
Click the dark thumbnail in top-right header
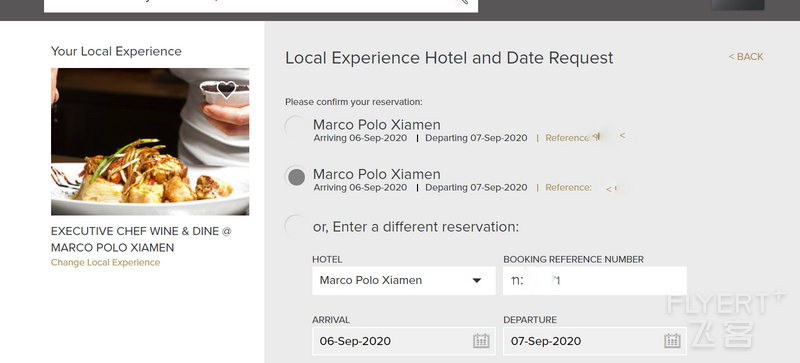738,5
